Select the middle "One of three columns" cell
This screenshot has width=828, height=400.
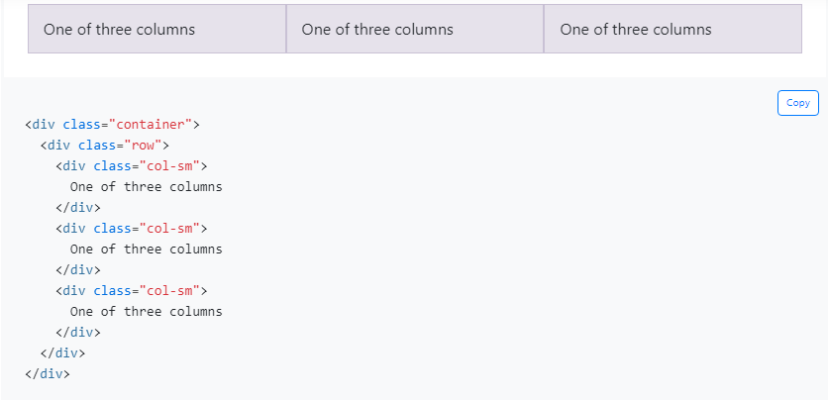[x=415, y=29]
